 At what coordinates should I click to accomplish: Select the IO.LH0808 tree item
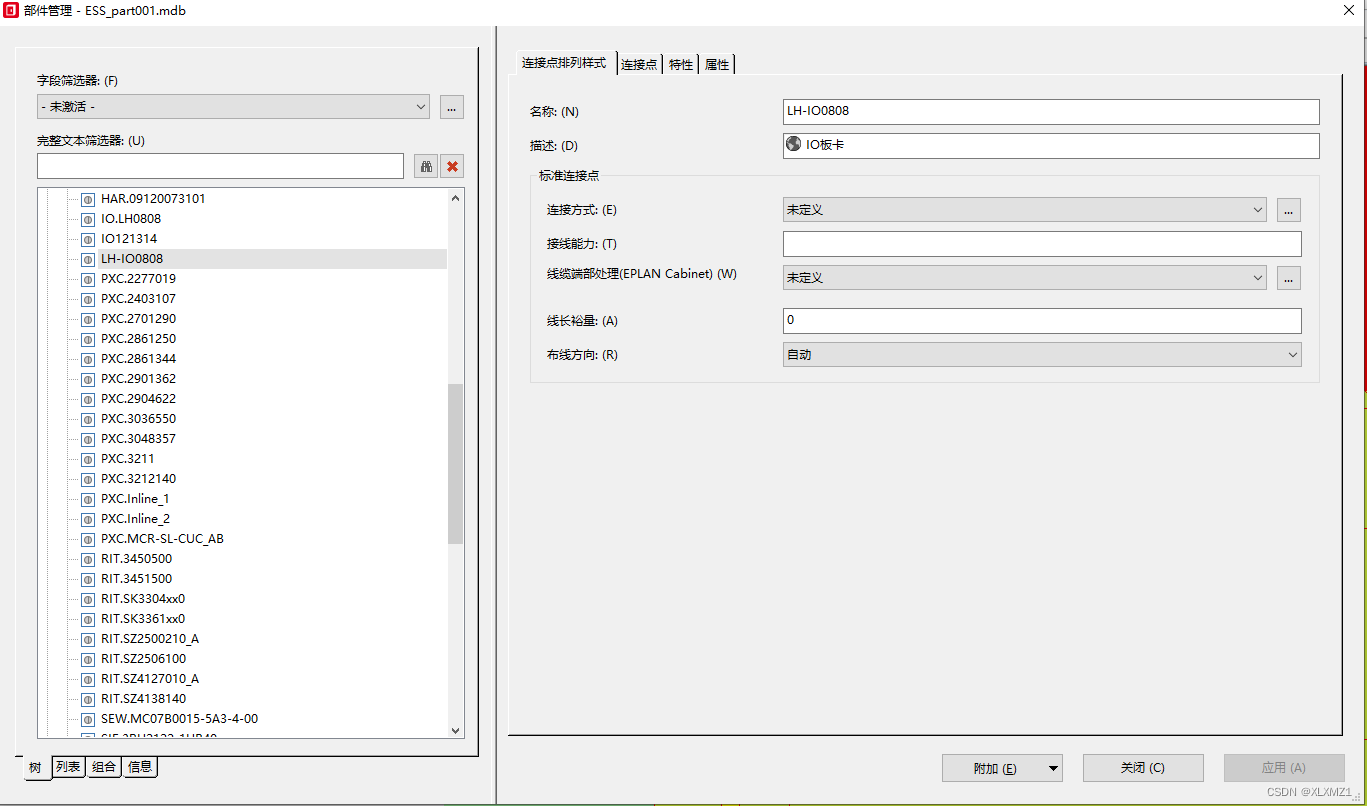point(131,219)
